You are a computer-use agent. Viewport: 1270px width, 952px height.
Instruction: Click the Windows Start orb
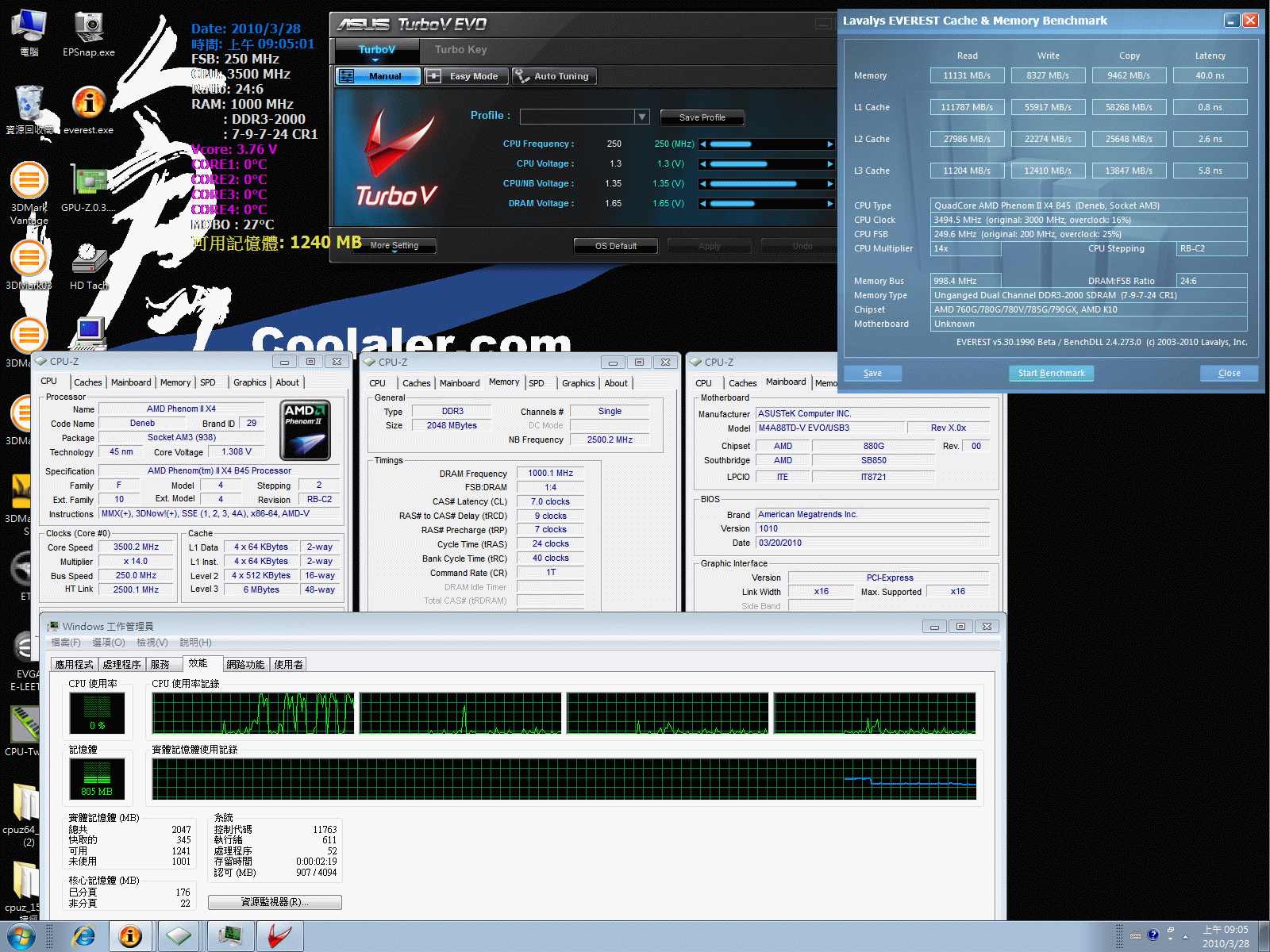(x=21, y=937)
